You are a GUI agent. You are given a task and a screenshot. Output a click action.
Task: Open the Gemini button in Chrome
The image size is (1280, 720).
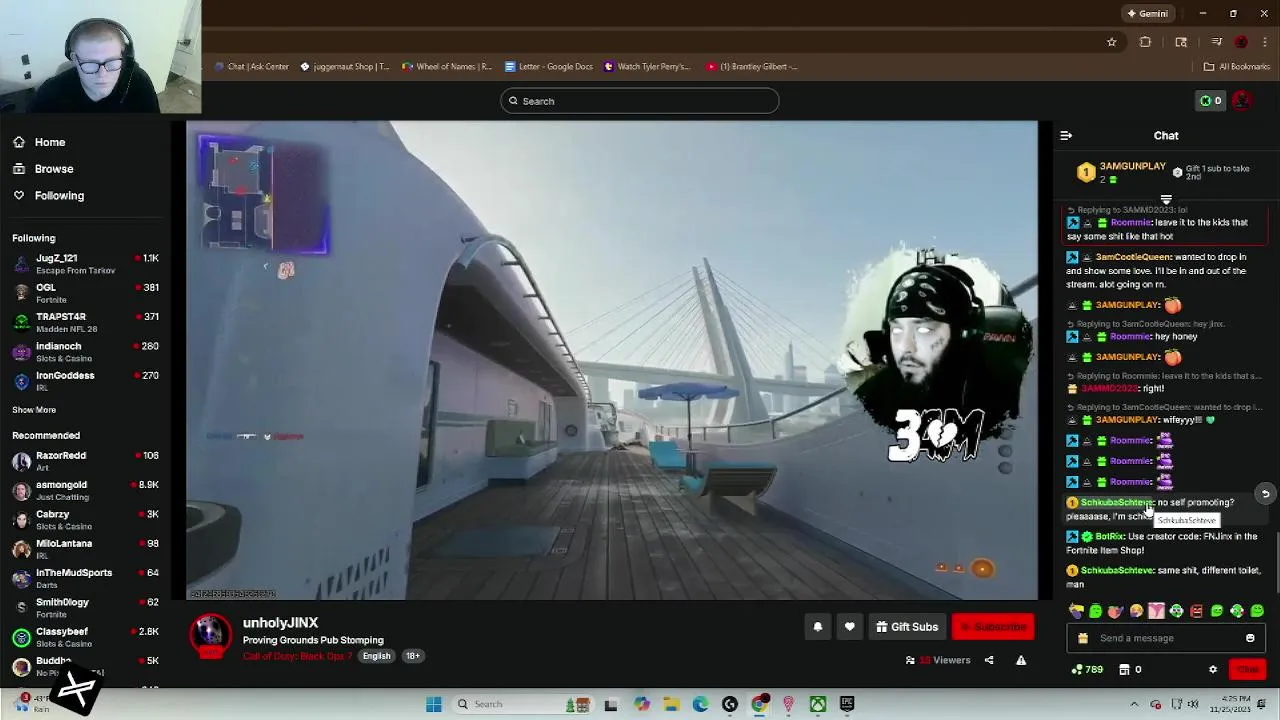(x=1147, y=14)
